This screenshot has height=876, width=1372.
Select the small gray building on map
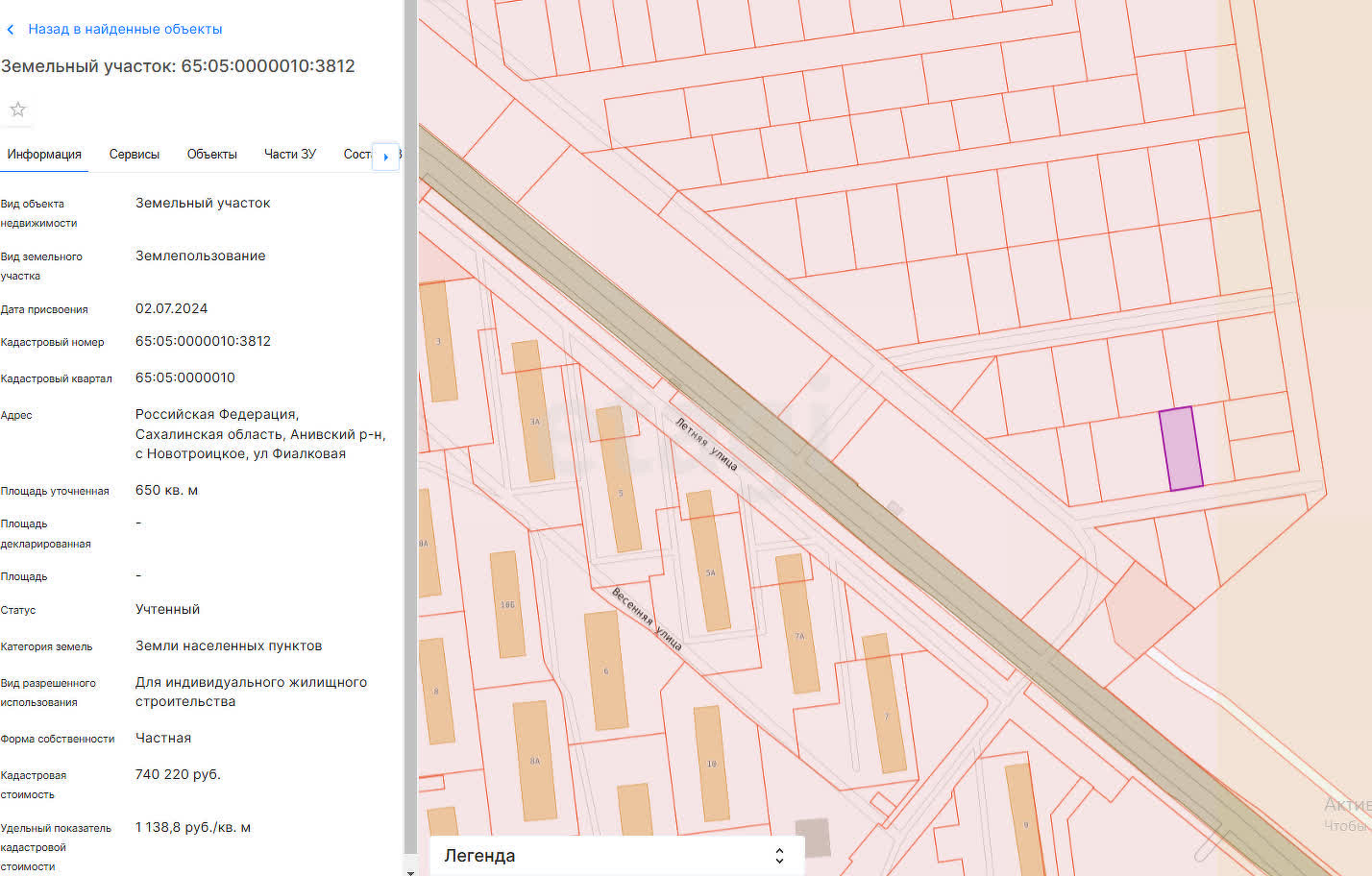[813, 838]
